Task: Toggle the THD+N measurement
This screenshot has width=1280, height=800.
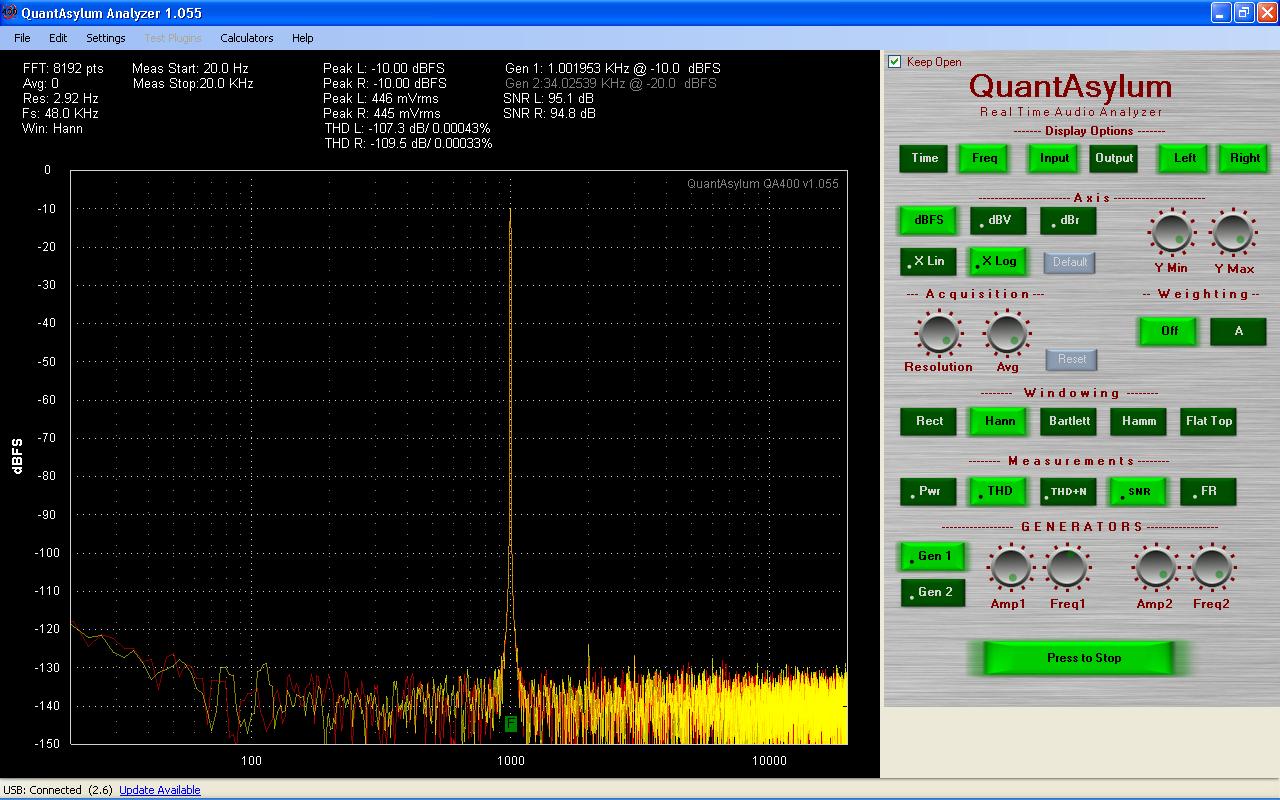Action: click(x=1068, y=491)
